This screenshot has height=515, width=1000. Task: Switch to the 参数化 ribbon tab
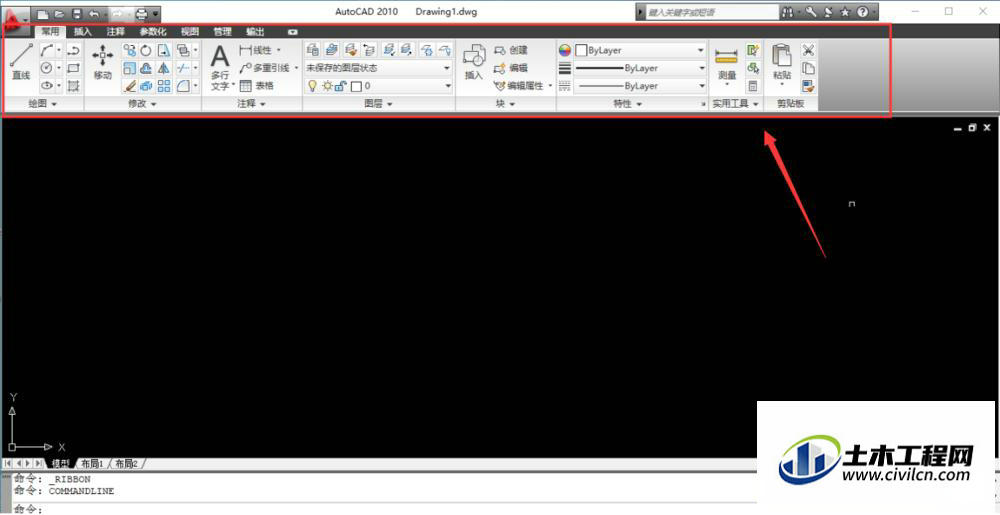[x=153, y=31]
